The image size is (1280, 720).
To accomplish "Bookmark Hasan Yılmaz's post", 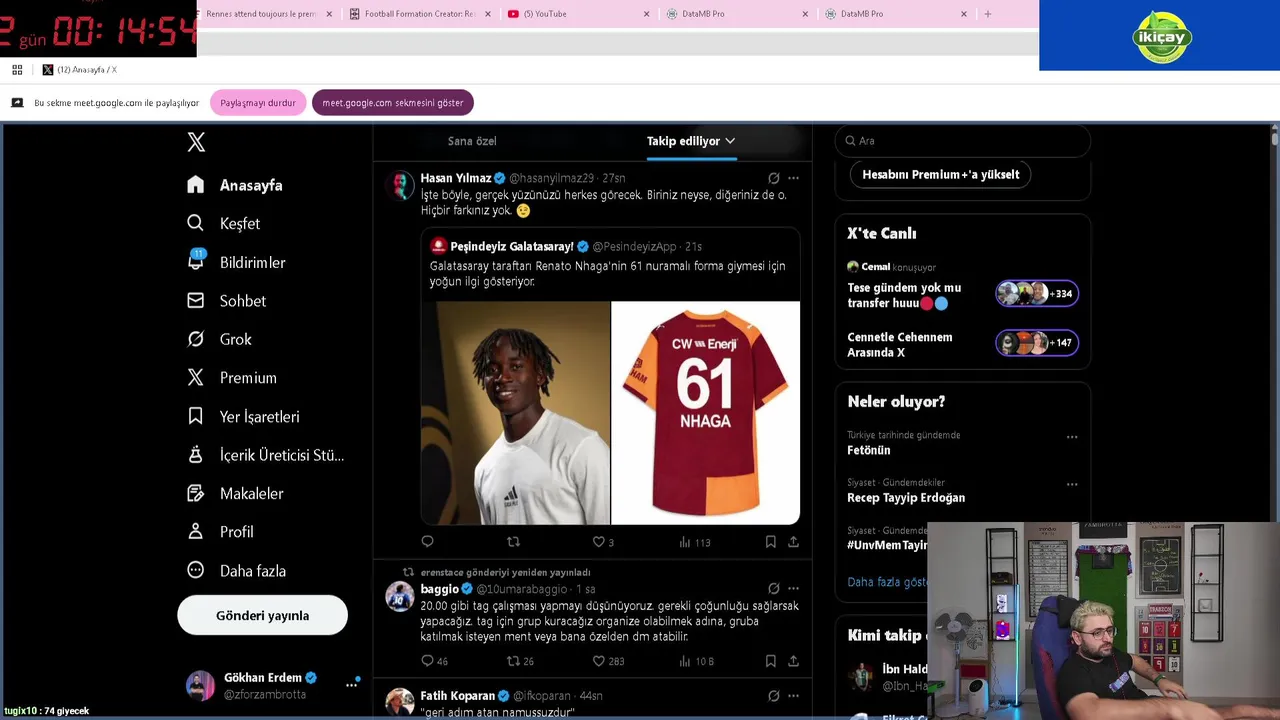I will point(770,542).
